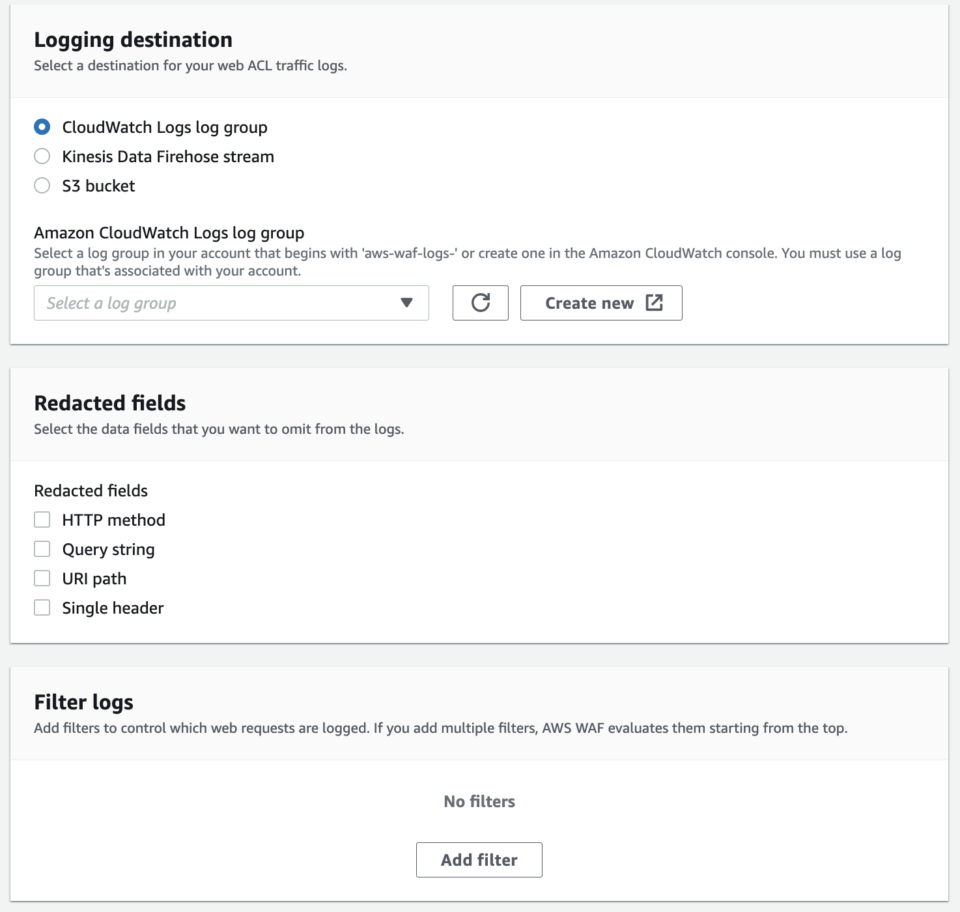The width and height of the screenshot is (960, 912).
Task: Check the HTTP method redacted field
Action: [x=42, y=519]
